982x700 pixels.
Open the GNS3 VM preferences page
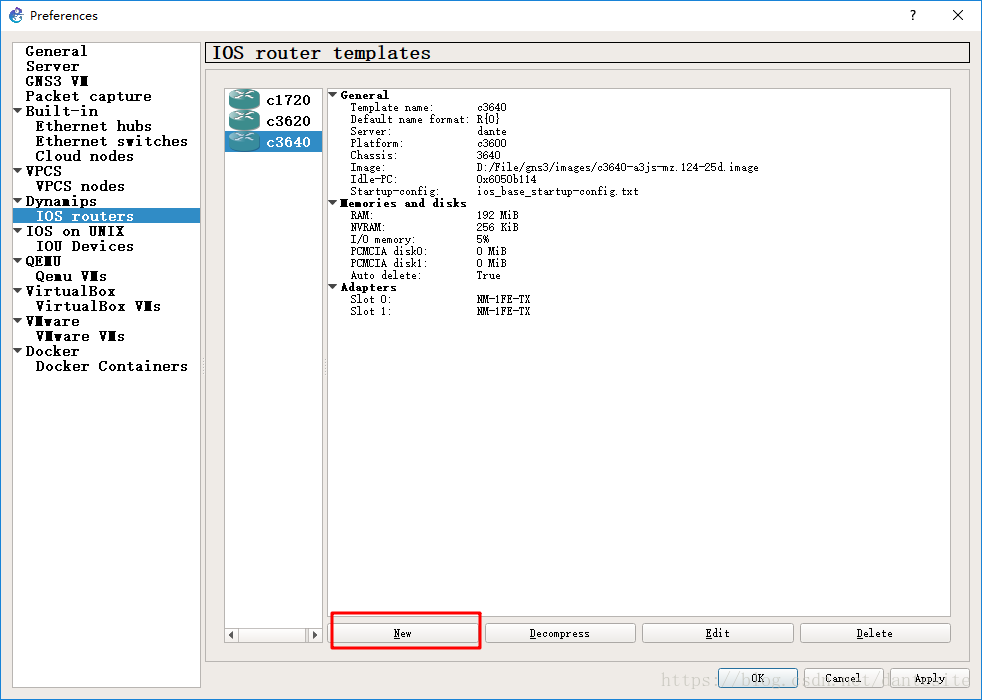57,81
